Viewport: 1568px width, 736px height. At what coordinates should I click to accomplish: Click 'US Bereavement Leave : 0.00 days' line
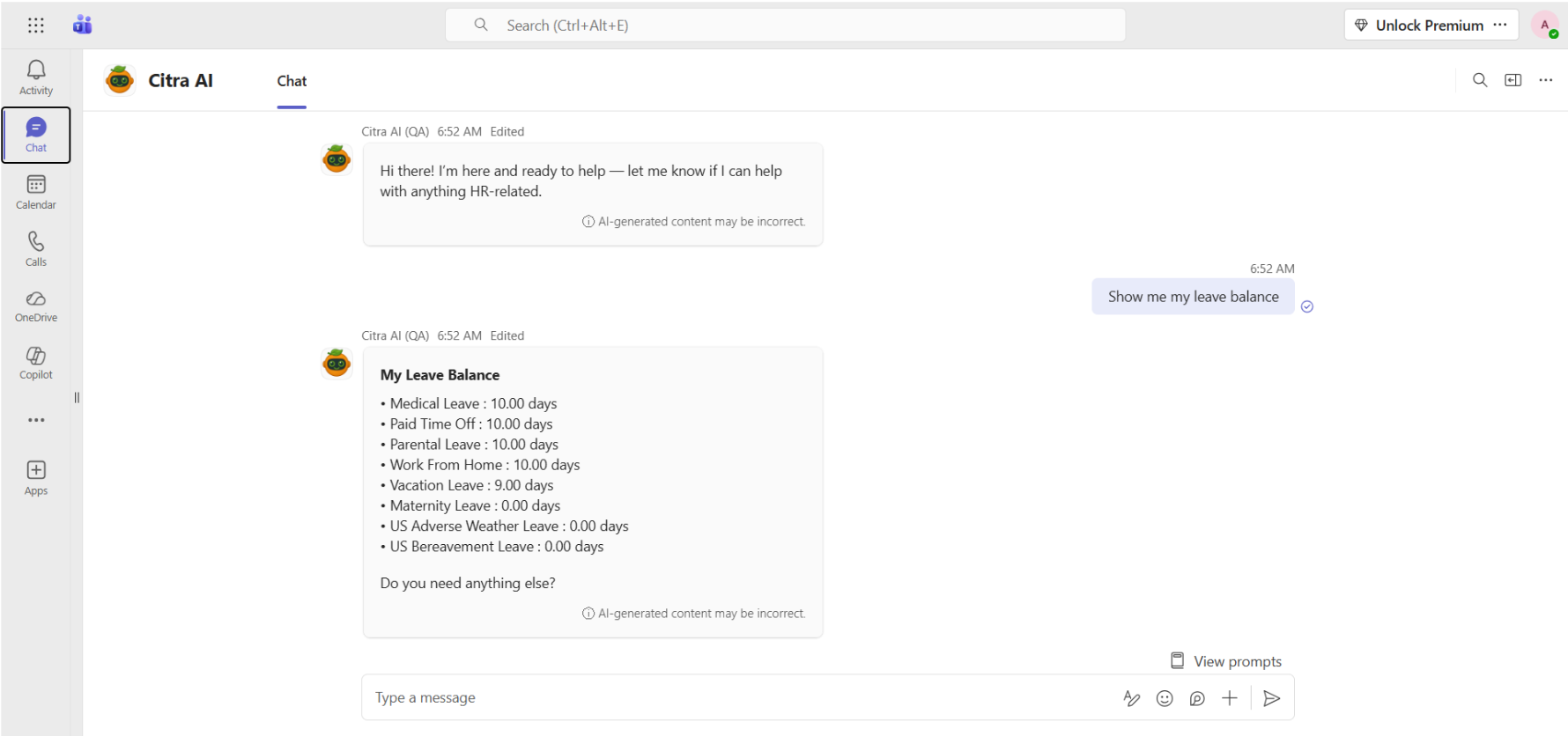pyautogui.click(x=497, y=547)
